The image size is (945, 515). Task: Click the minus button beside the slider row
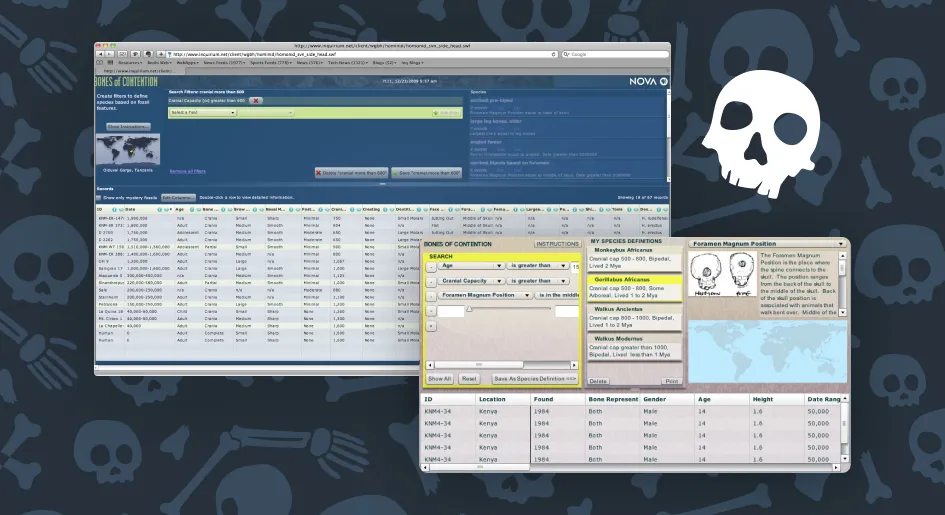(x=431, y=311)
